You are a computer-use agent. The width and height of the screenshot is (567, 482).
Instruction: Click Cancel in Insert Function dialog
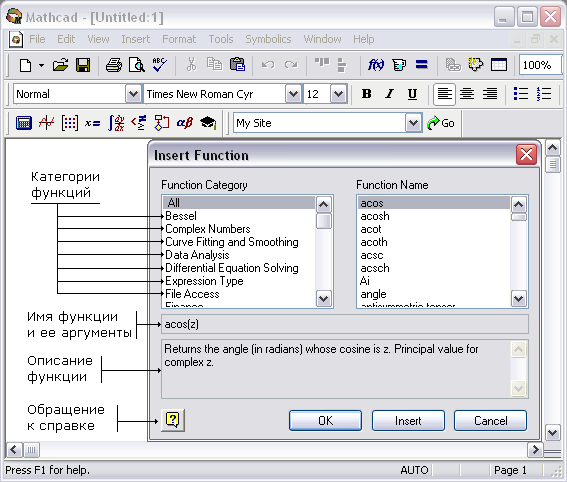pyautogui.click(x=490, y=421)
